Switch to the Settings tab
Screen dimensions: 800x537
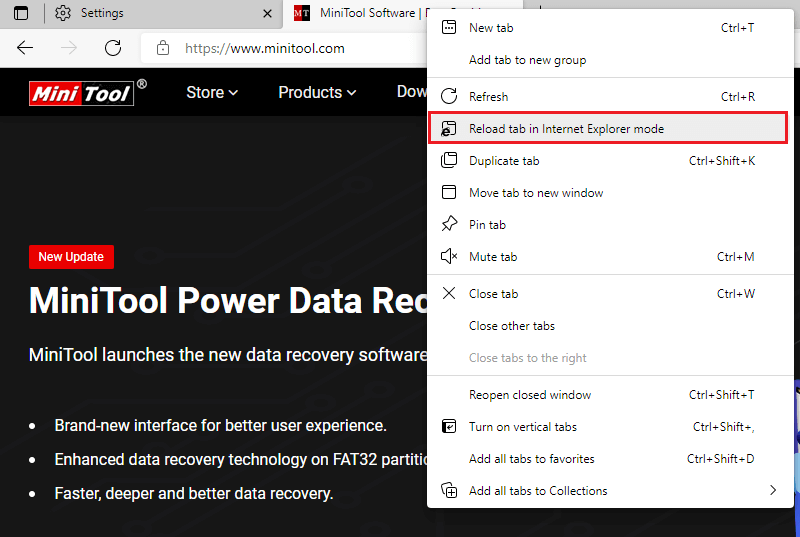[150, 14]
